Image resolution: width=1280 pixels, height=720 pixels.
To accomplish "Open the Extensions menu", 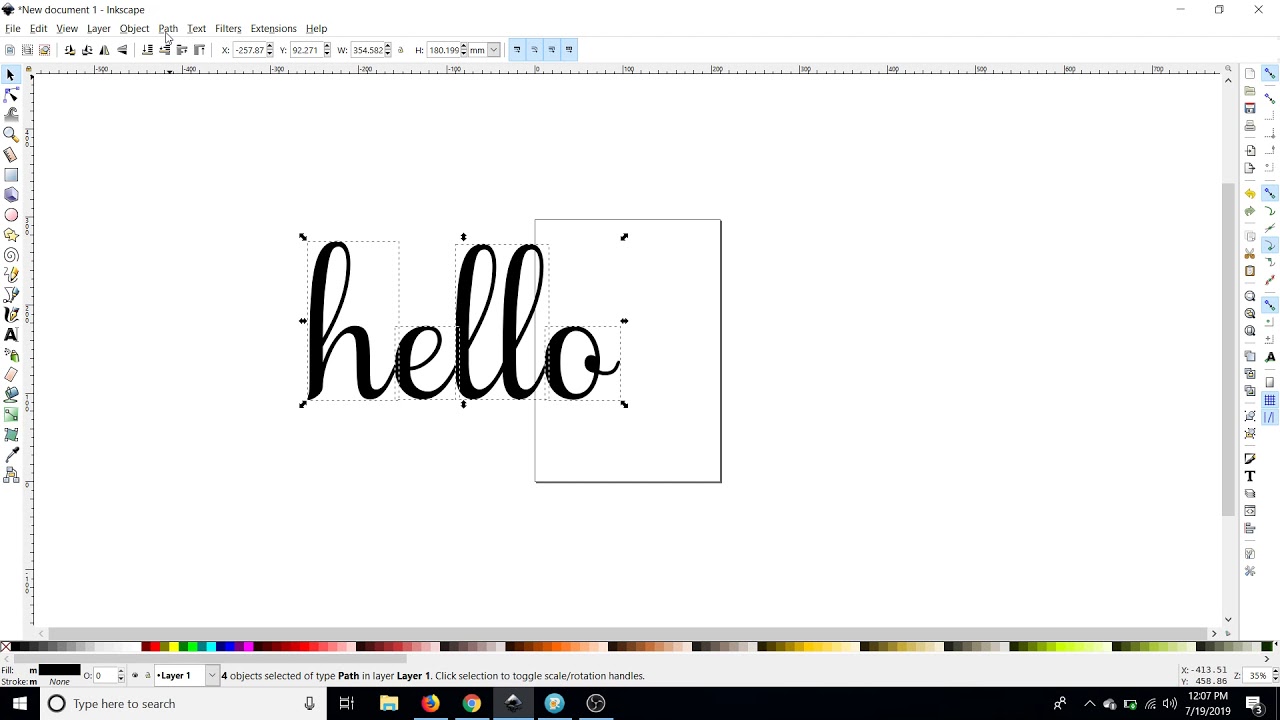I will tap(273, 29).
